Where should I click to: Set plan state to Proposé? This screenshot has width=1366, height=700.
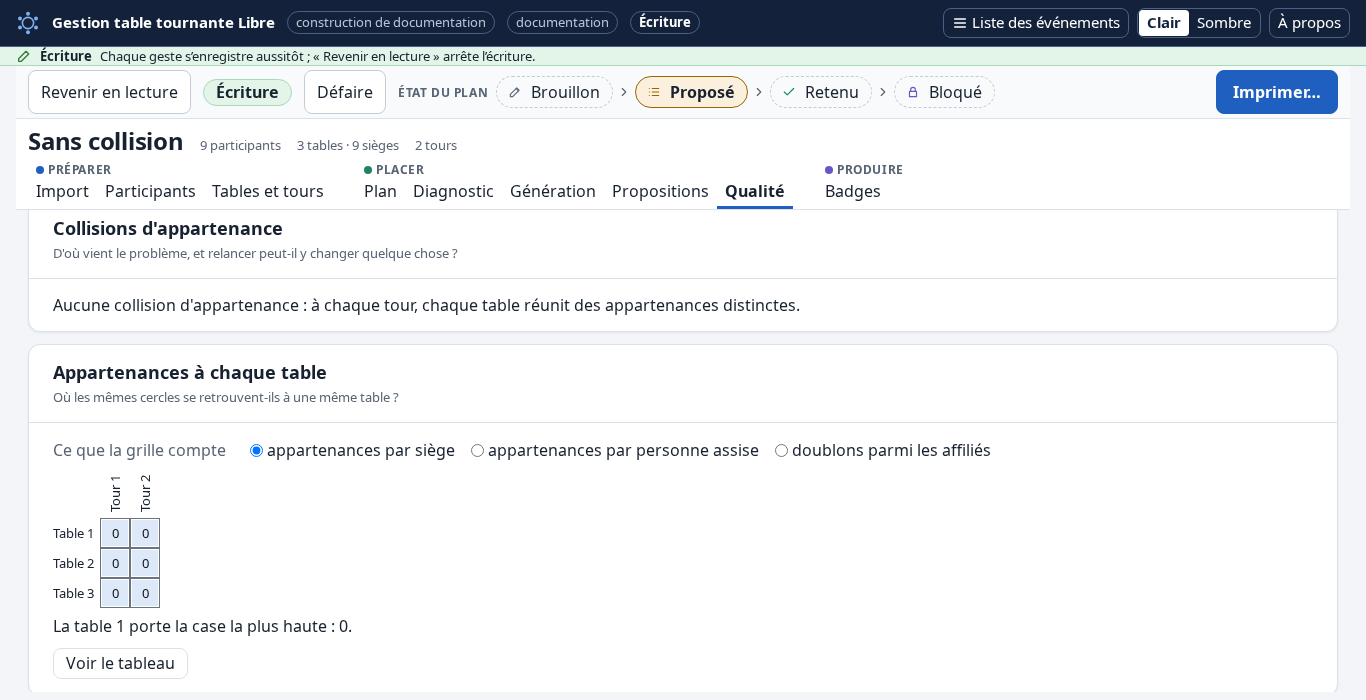pyautogui.click(x=691, y=92)
